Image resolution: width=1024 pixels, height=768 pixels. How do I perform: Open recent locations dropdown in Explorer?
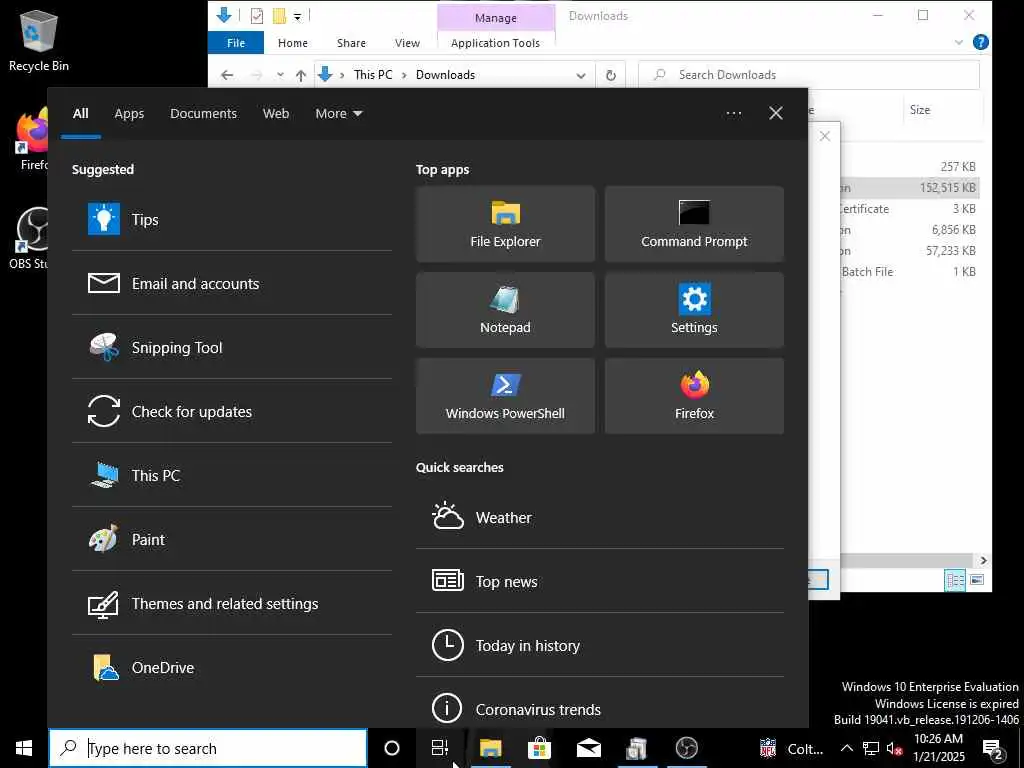[280, 75]
